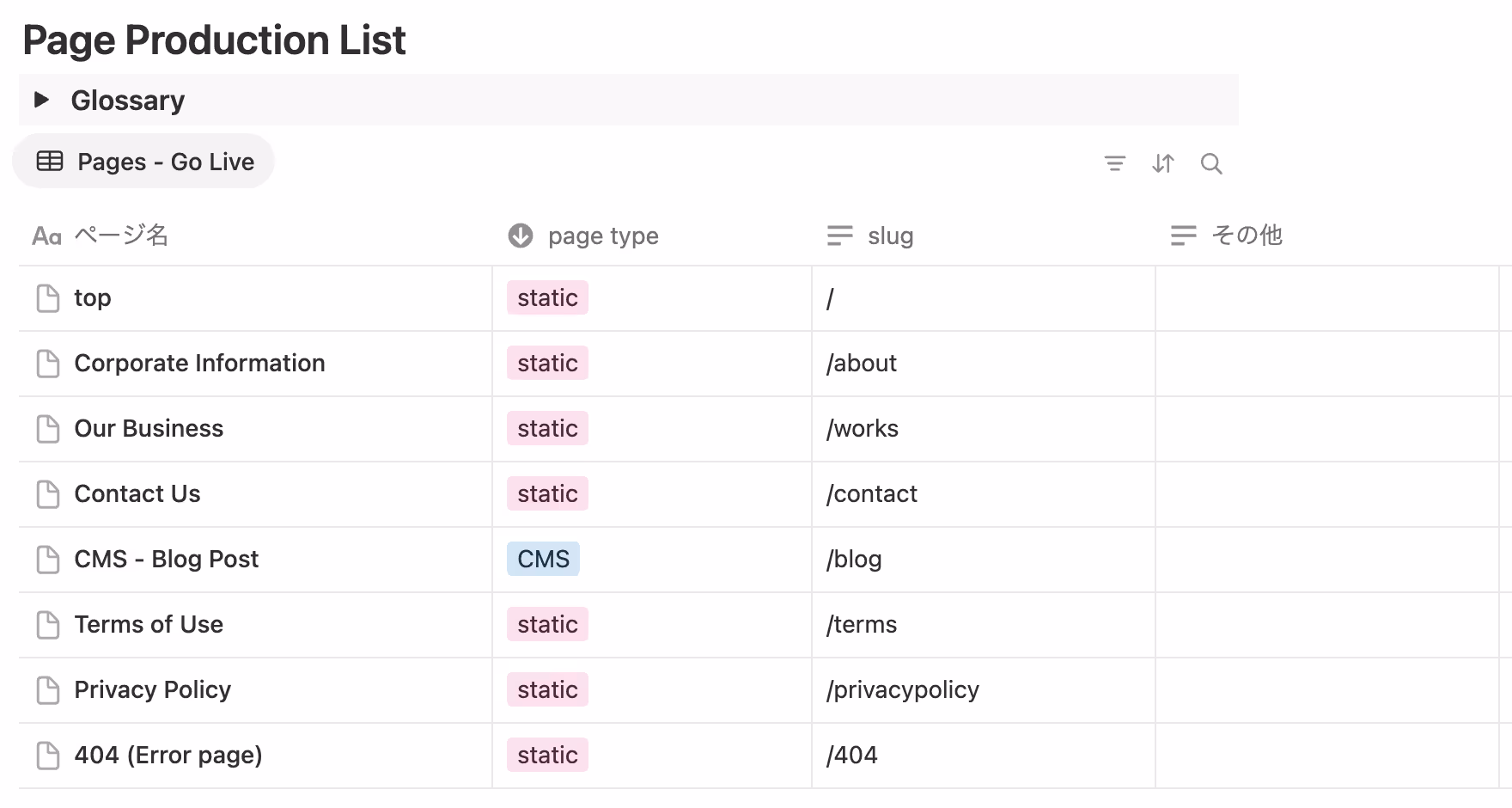Click the pink static tag for Terms of Use
Screen dimensions: 1512x808
pos(547,625)
